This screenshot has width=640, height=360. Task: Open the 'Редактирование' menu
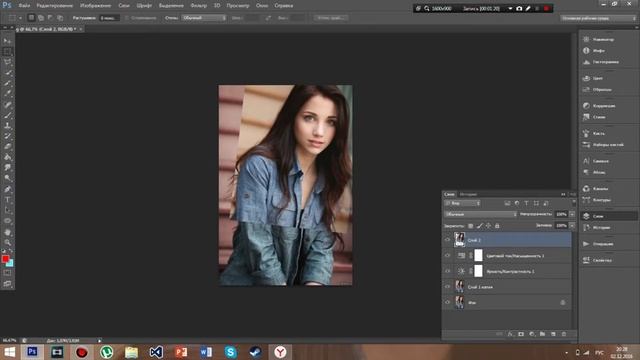click(55, 6)
